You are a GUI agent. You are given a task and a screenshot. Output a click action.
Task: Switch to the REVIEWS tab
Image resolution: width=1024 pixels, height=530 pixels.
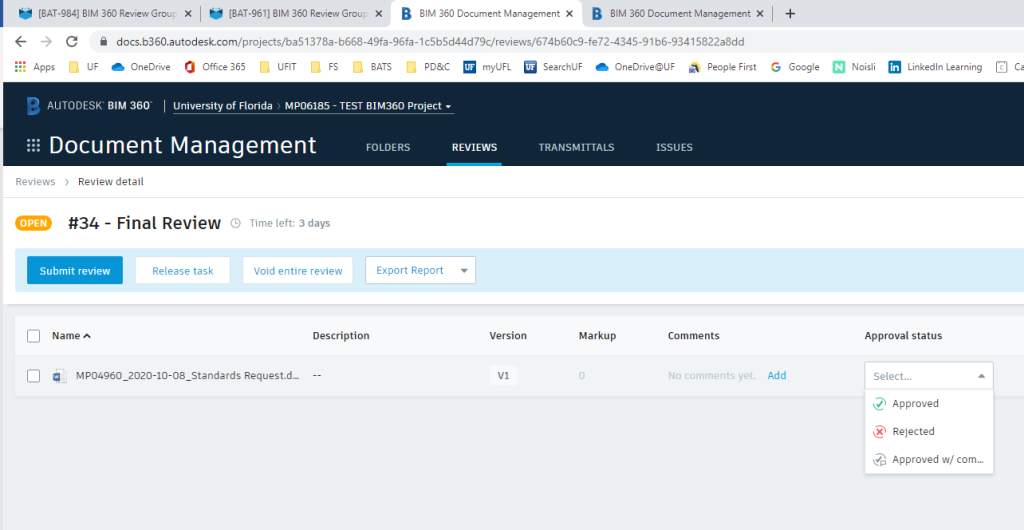pos(474,148)
